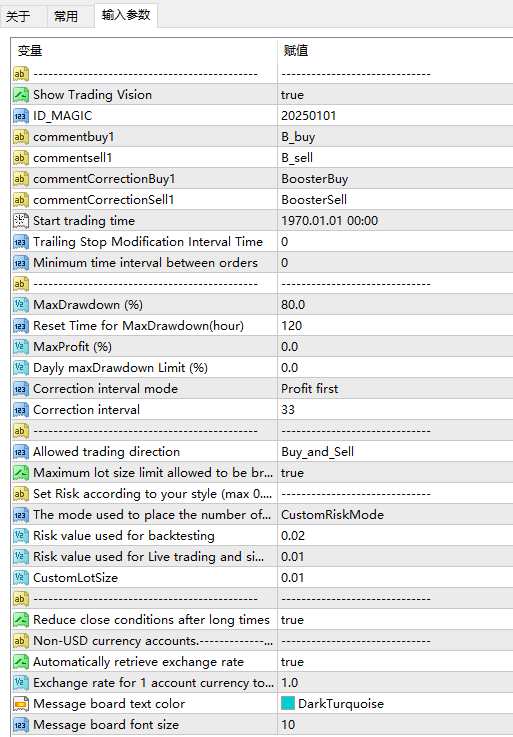This screenshot has height=737, width=513.
Task: Edit the Correction interval value 33
Action: (x=395, y=410)
